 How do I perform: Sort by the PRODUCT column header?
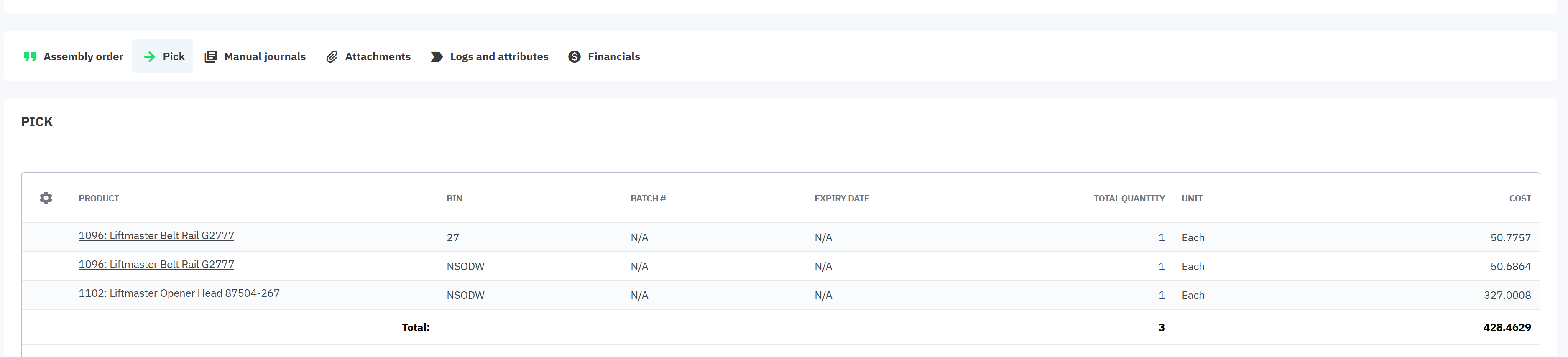pos(99,198)
